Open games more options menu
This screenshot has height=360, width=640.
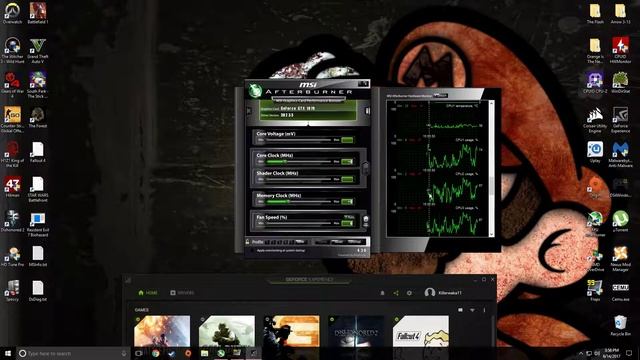484,310
